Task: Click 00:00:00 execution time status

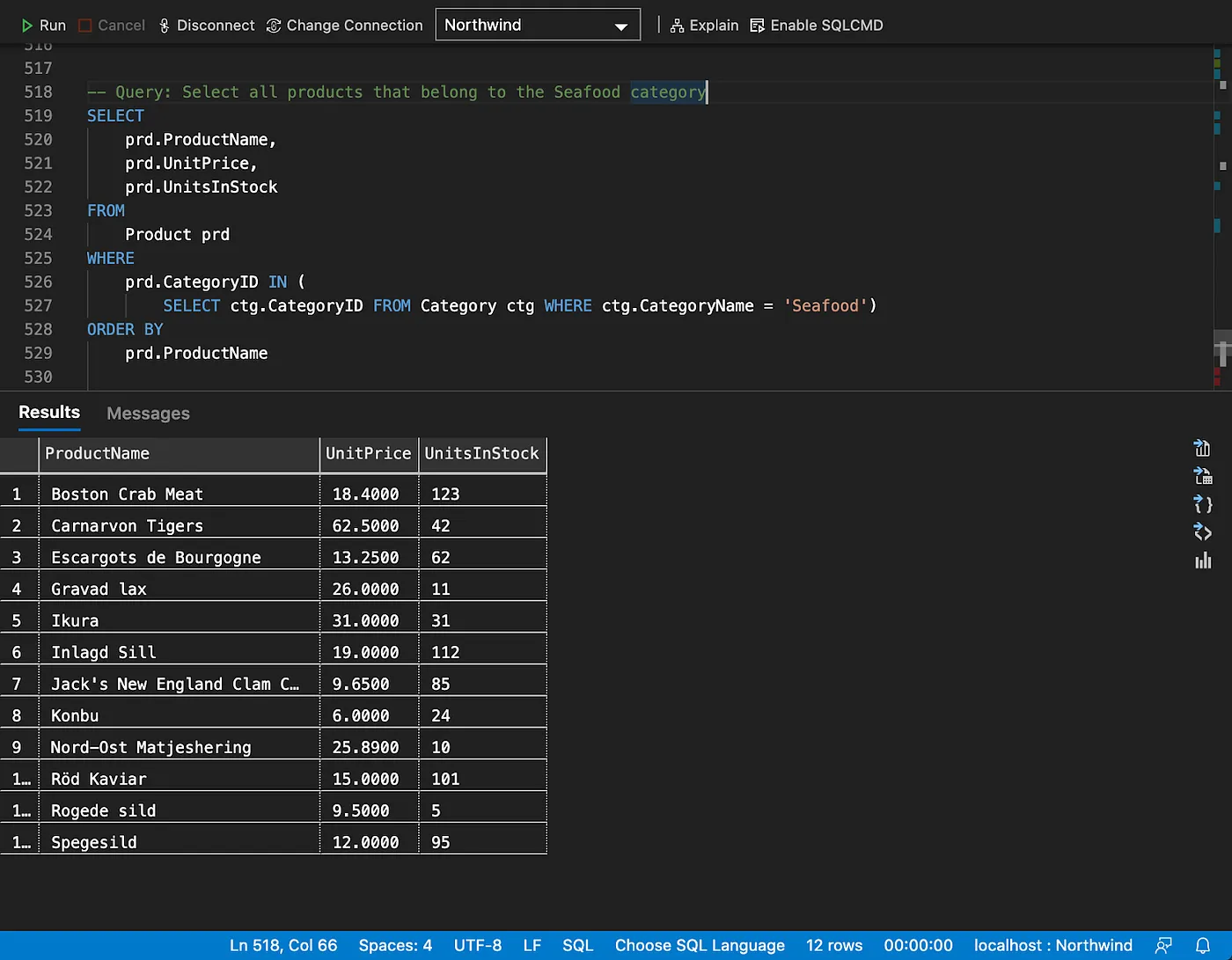Action: [918, 945]
